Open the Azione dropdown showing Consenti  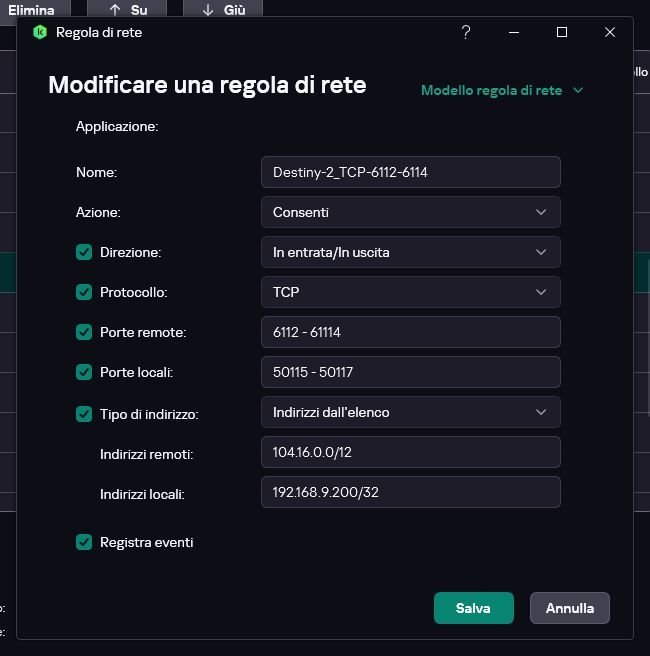tap(410, 212)
